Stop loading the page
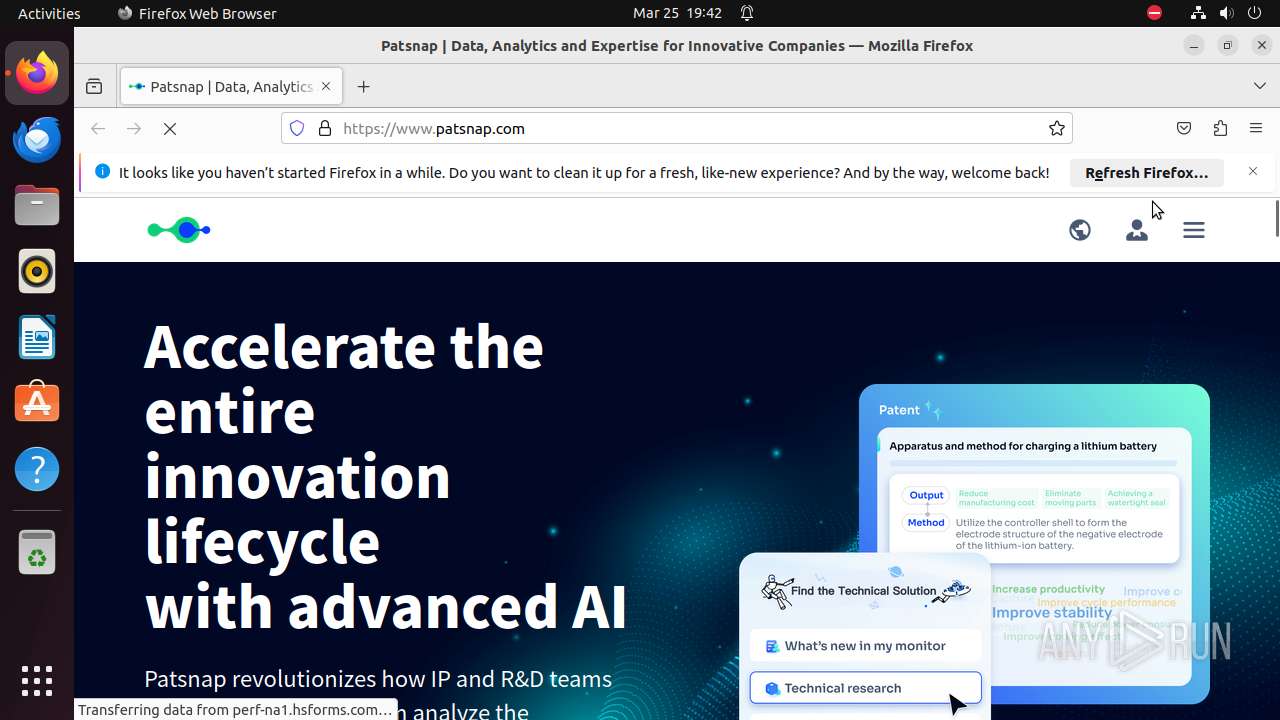Image resolution: width=1280 pixels, height=720 pixels. (170, 128)
